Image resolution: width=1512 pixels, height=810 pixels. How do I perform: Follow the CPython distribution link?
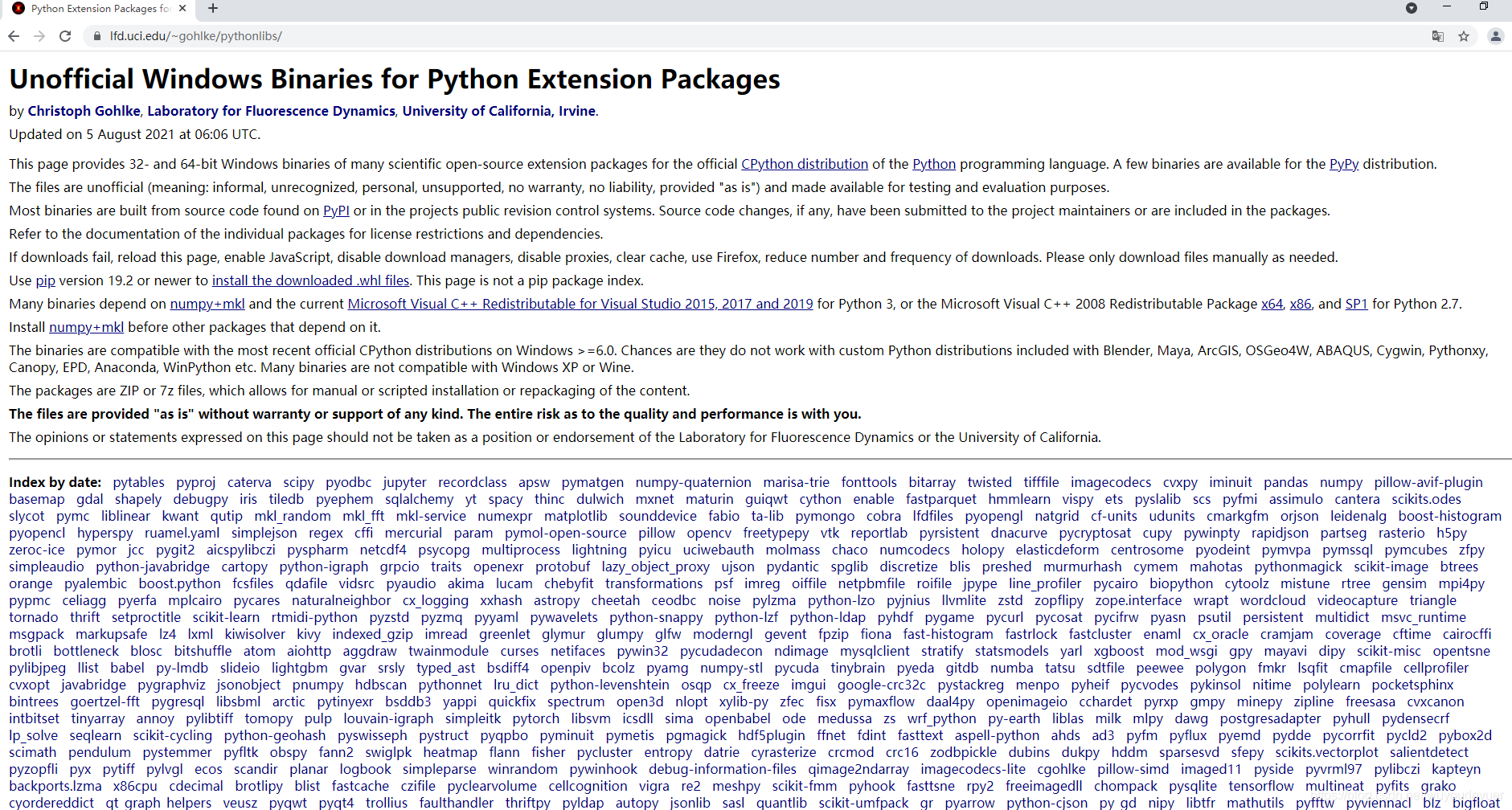(x=805, y=164)
